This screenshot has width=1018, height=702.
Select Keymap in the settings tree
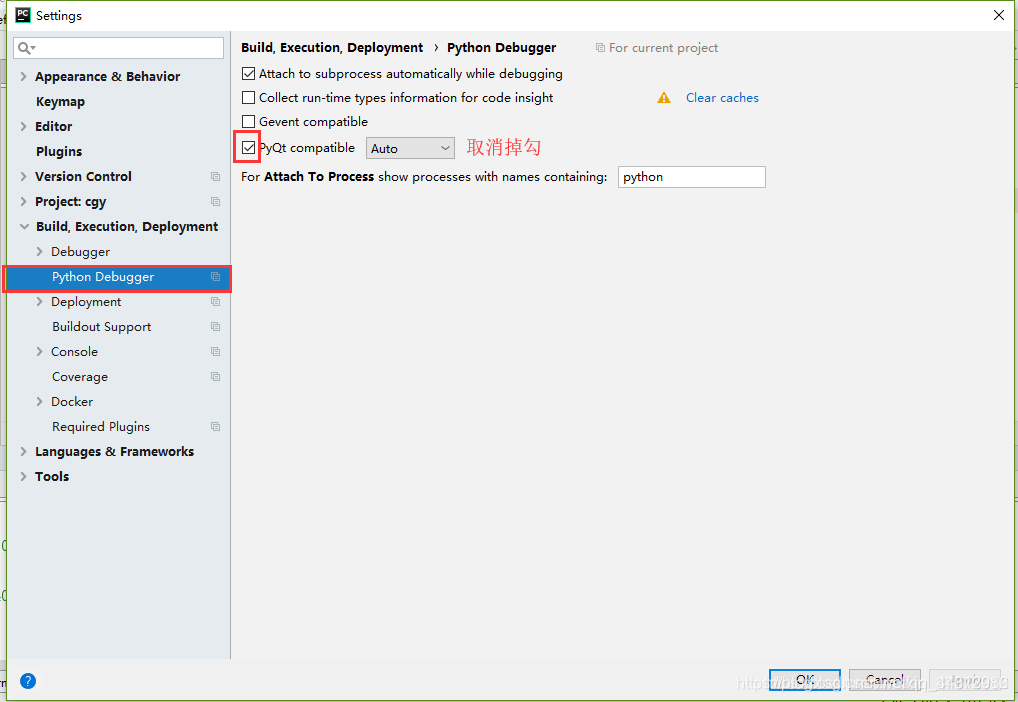pyautogui.click(x=60, y=102)
